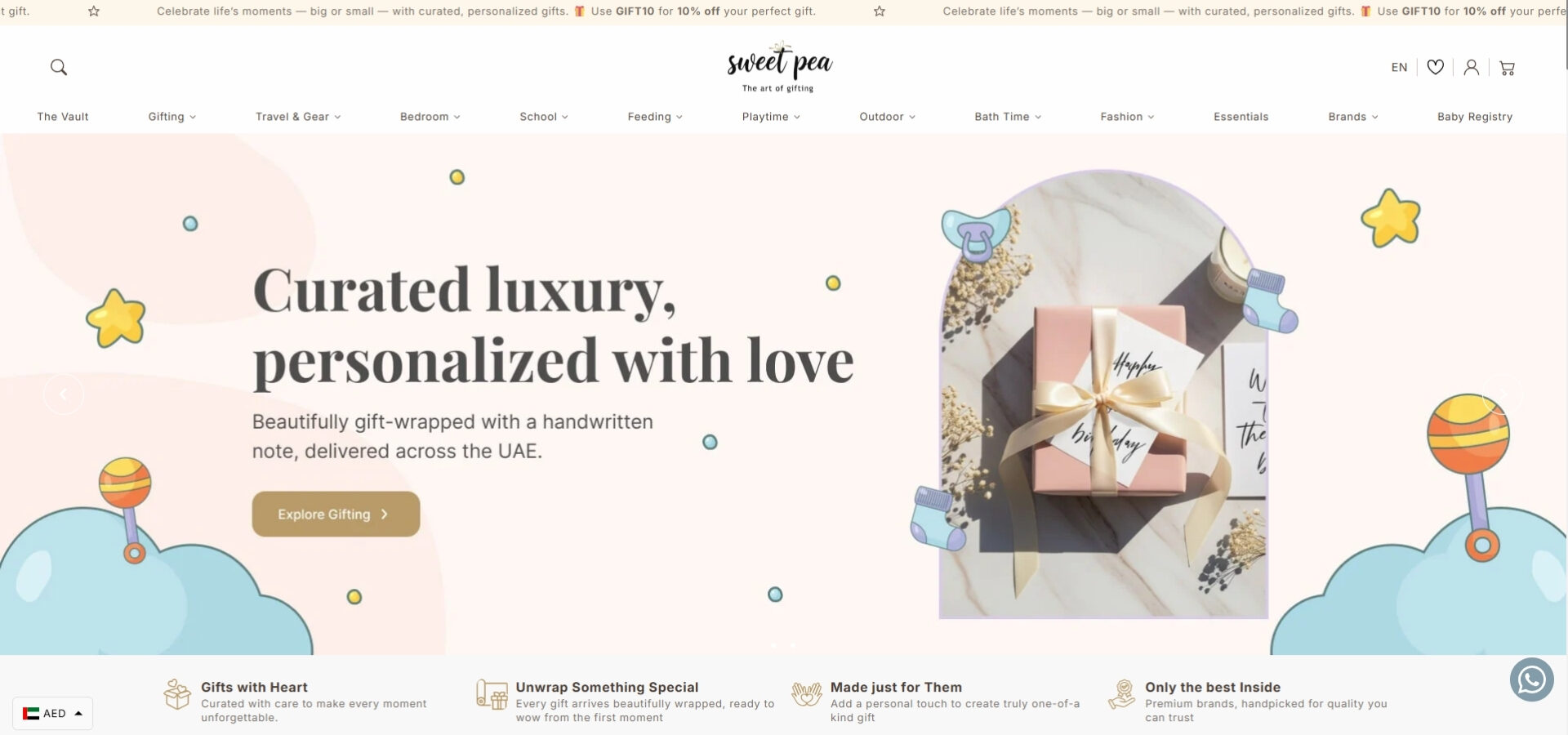
Task: Click the gift box hero image
Action: pos(1103,394)
